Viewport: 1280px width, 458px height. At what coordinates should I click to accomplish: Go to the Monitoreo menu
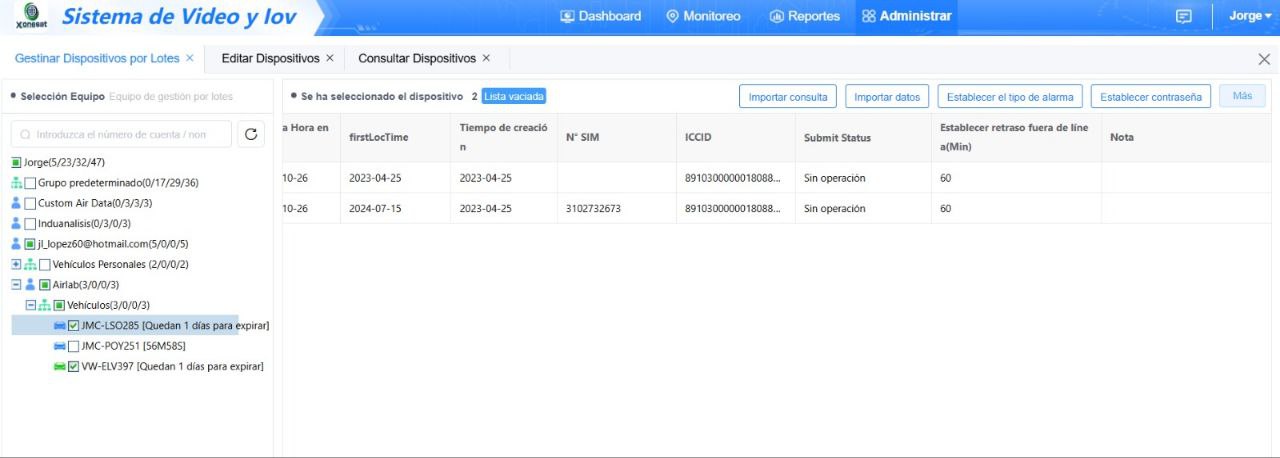tap(703, 16)
